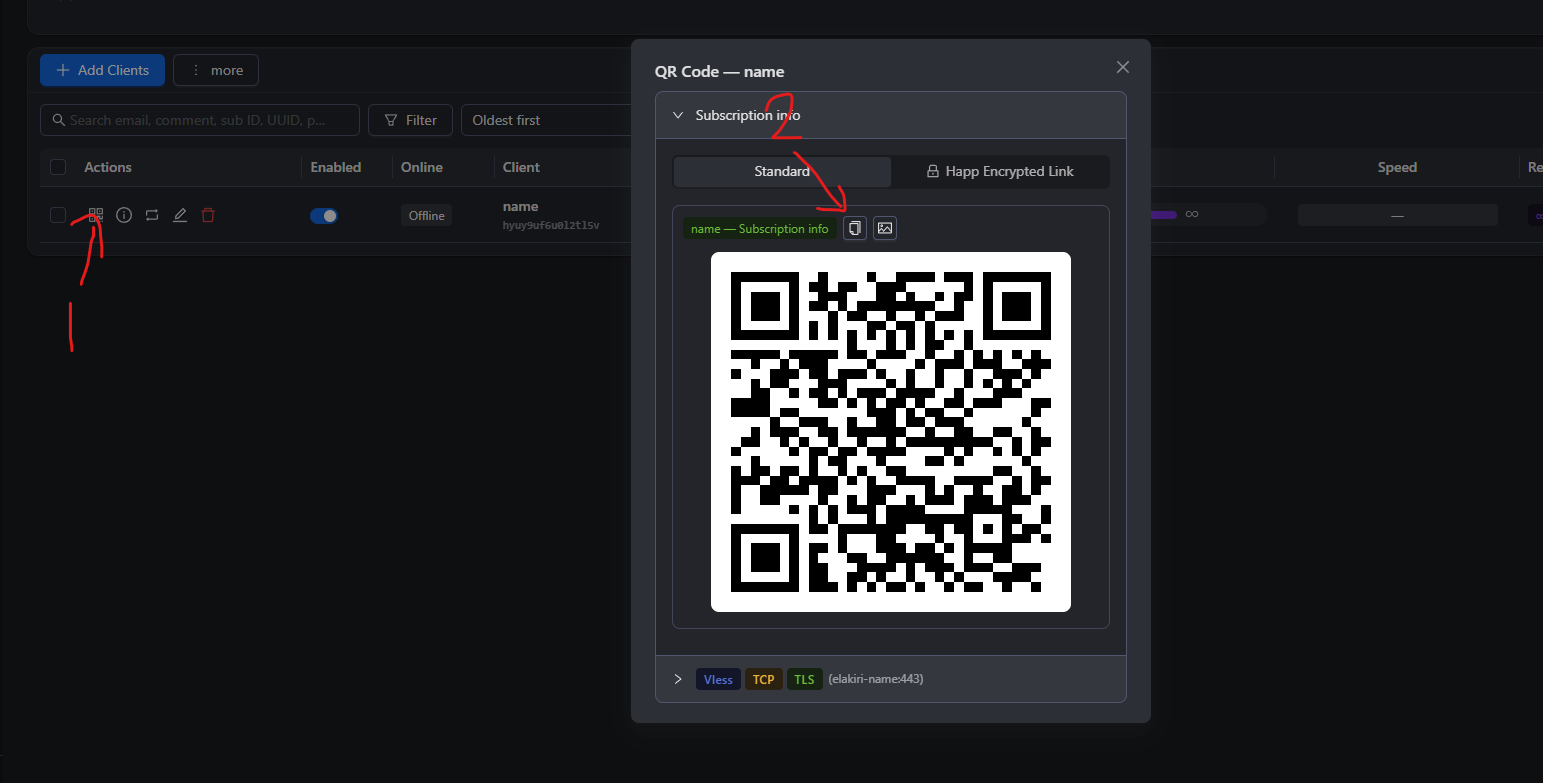The height and width of the screenshot is (783, 1543).
Task: Switch to the Happ Encrypted Link tab
Action: 1000,171
